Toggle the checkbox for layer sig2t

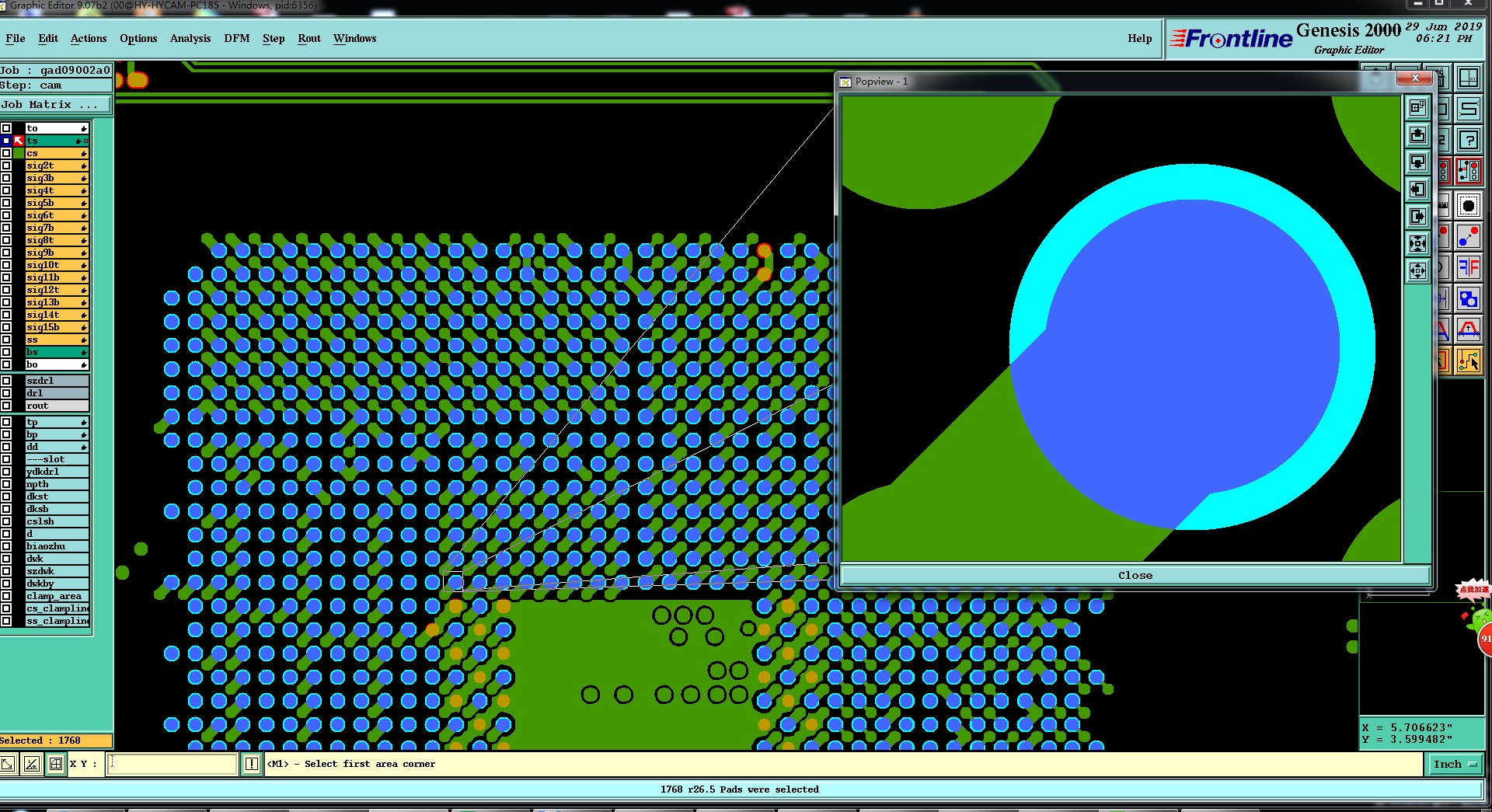tap(6, 166)
